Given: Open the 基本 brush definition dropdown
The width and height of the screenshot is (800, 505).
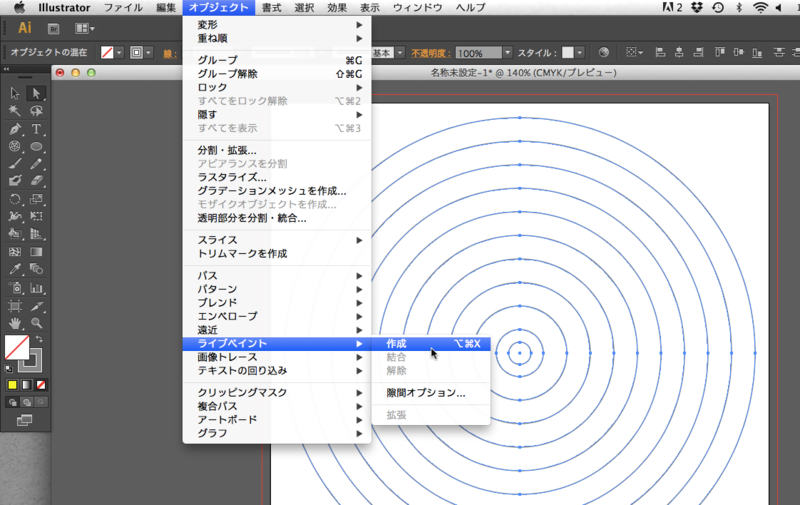Looking at the screenshot, I should pyautogui.click(x=400, y=53).
